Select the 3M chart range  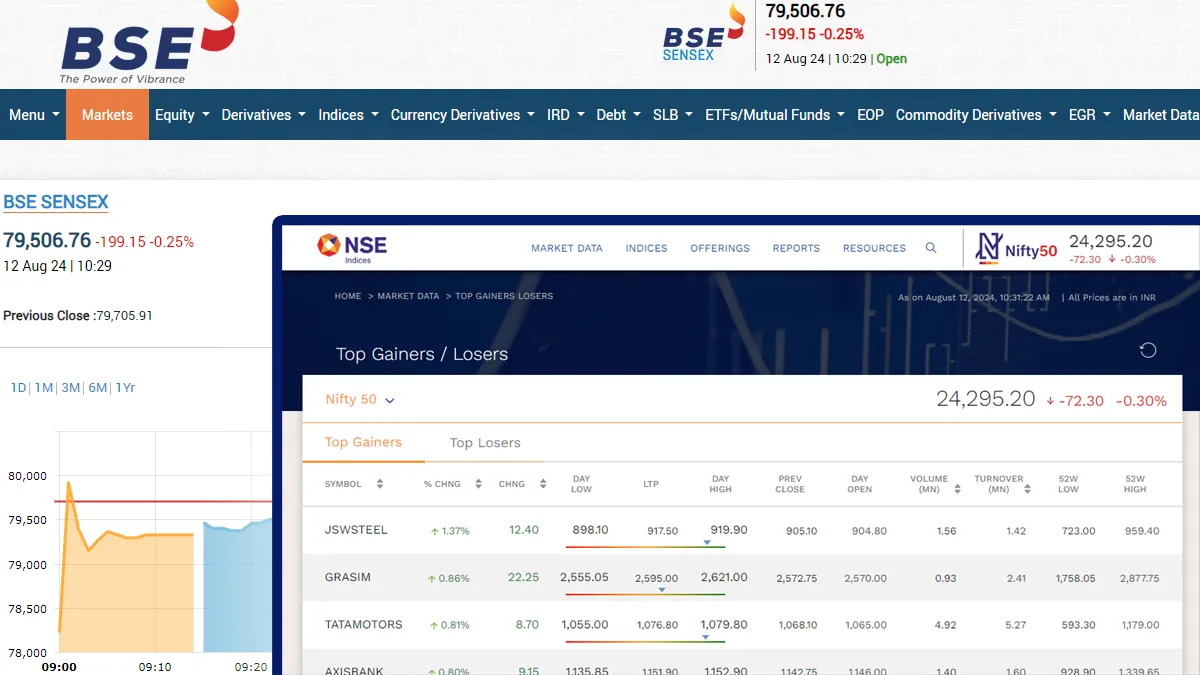point(71,388)
